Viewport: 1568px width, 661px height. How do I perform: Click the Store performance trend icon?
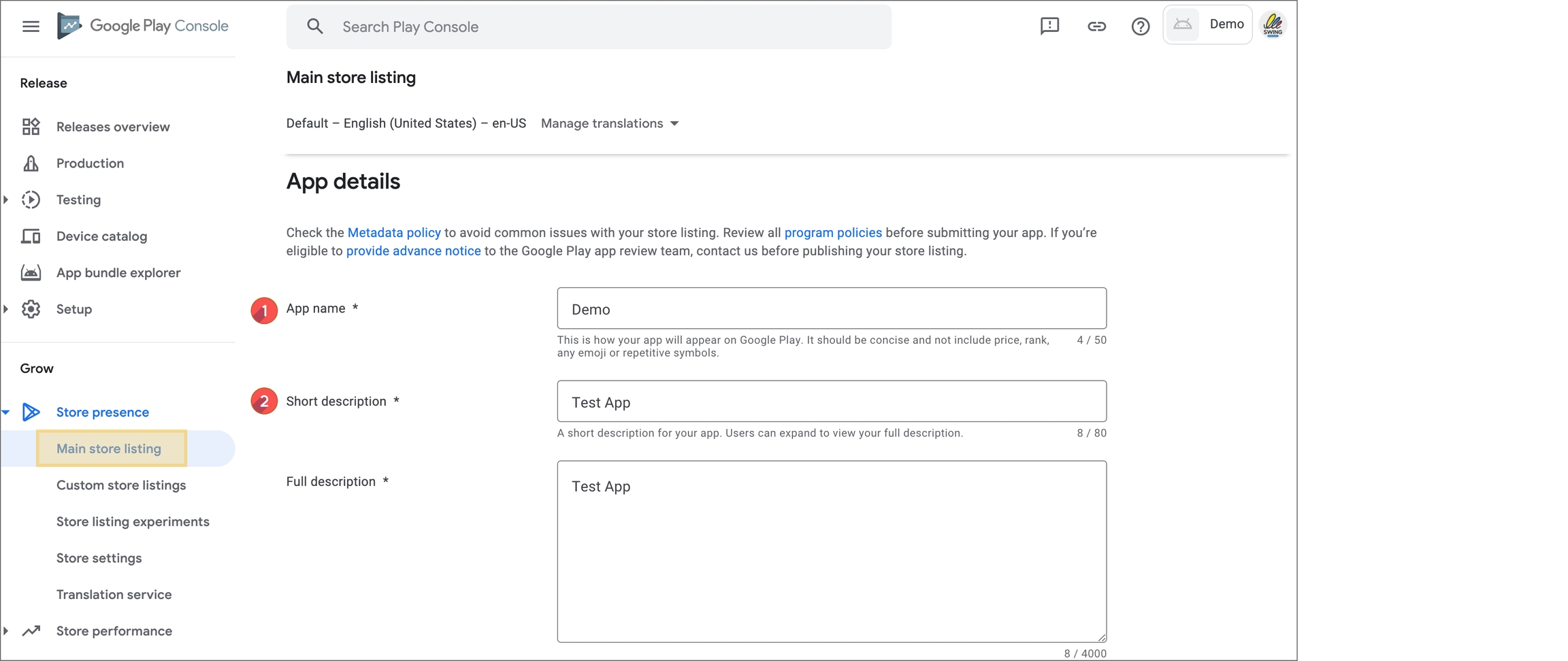pos(31,631)
